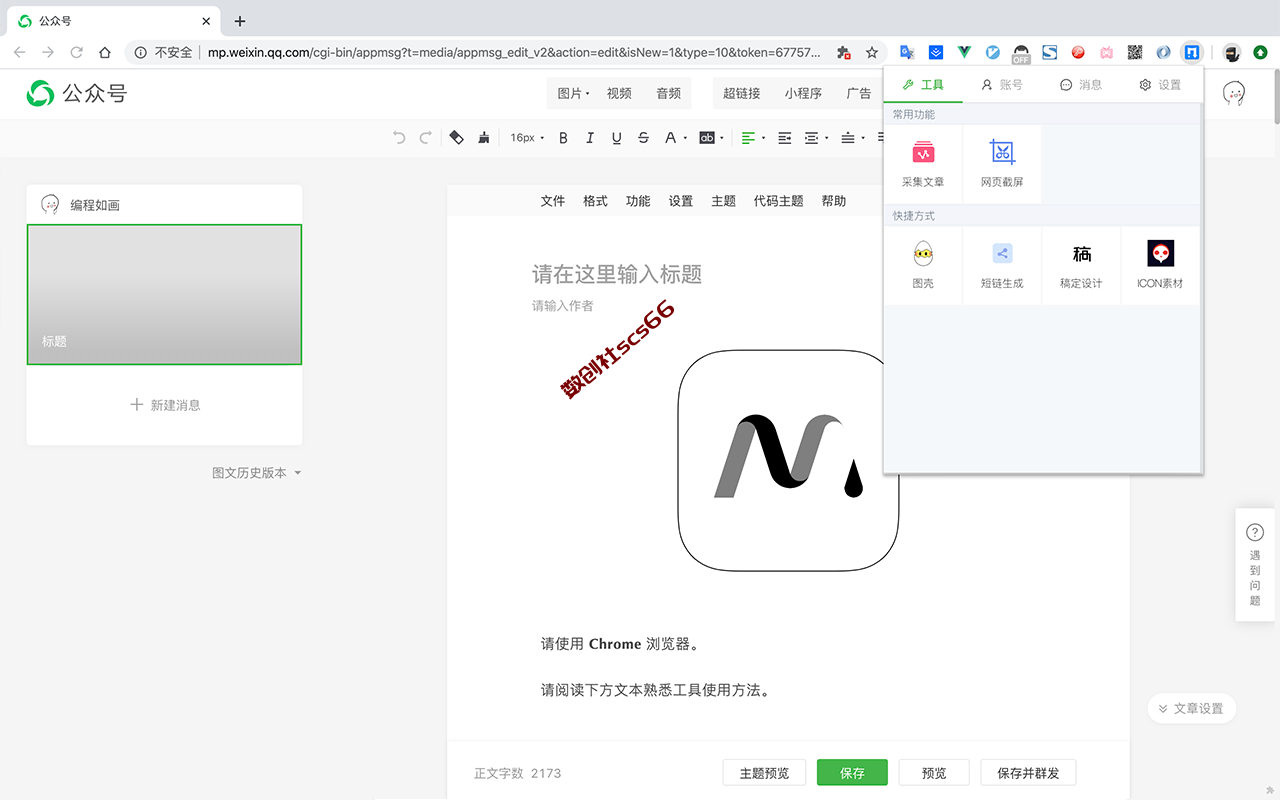Reload the page in Chrome
The height and width of the screenshot is (800, 1280).
click(x=76, y=52)
